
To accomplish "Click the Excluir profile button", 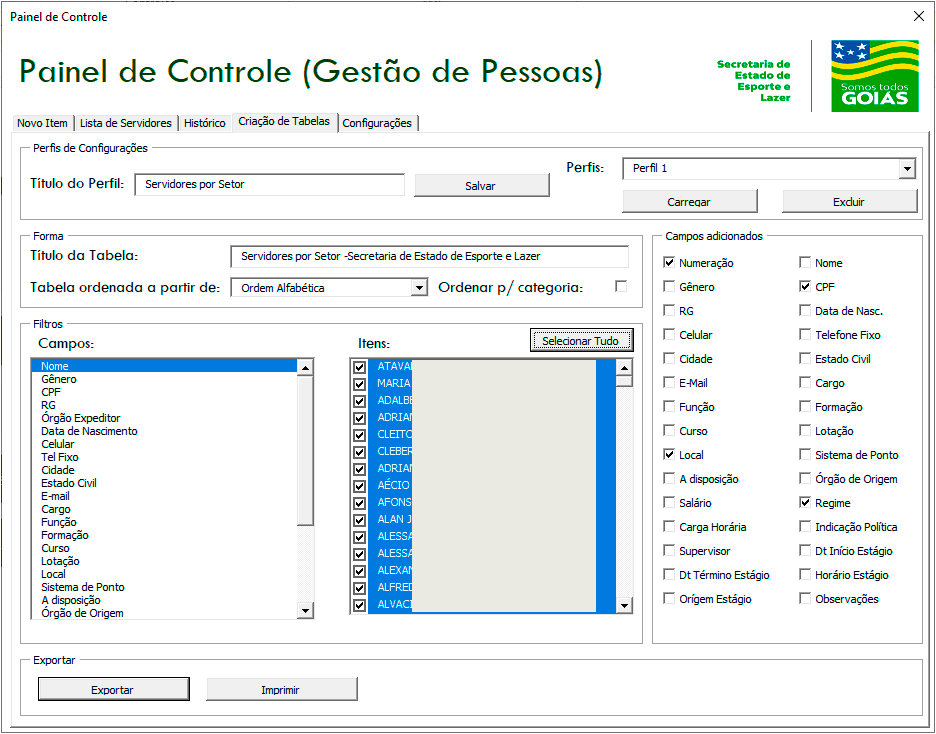I will (x=849, y=202).
